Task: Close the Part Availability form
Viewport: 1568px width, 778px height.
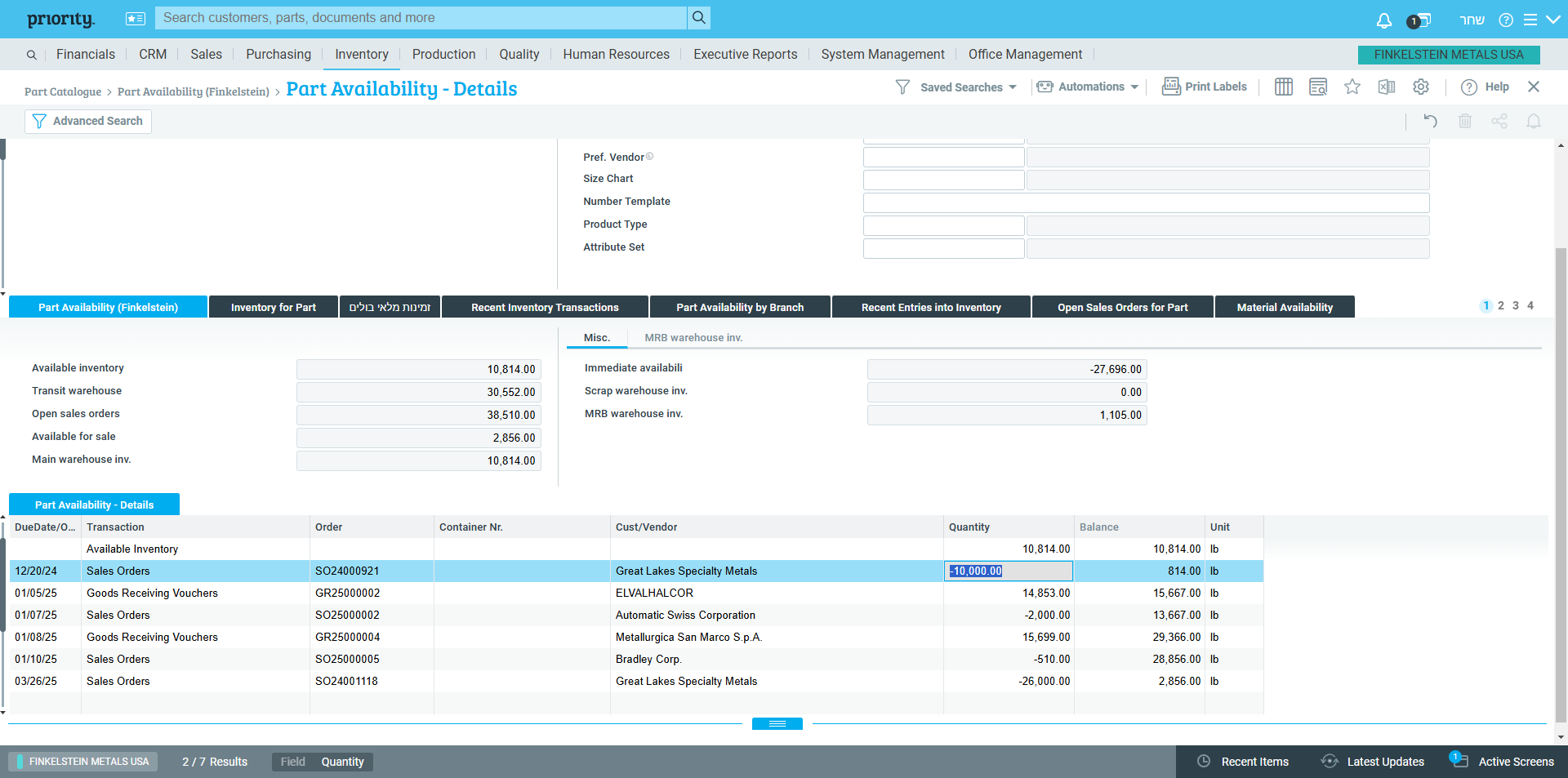Action: click(1534, 87)
